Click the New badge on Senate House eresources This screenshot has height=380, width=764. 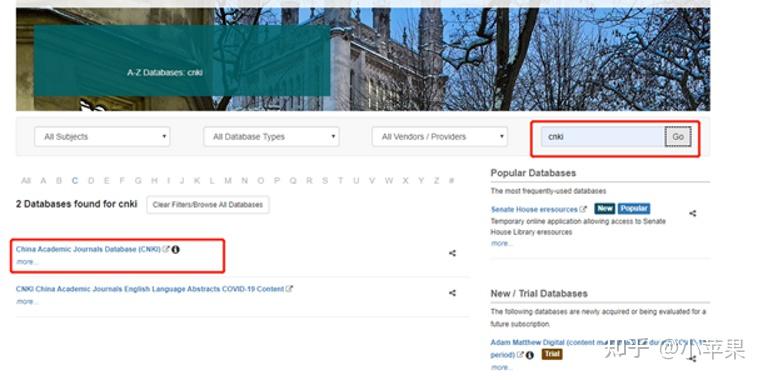605,209
